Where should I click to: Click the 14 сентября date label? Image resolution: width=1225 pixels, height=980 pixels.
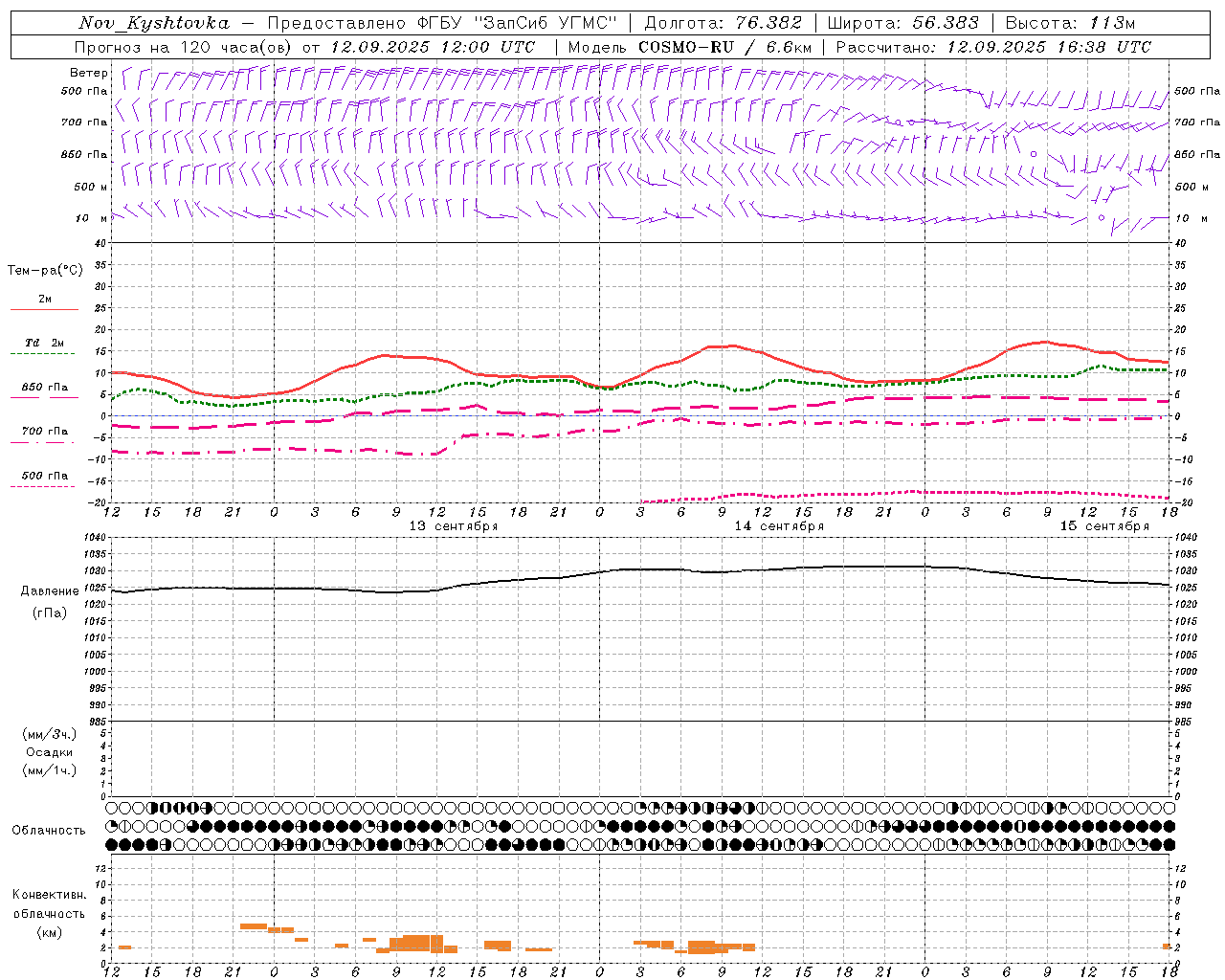click(779, 526)
